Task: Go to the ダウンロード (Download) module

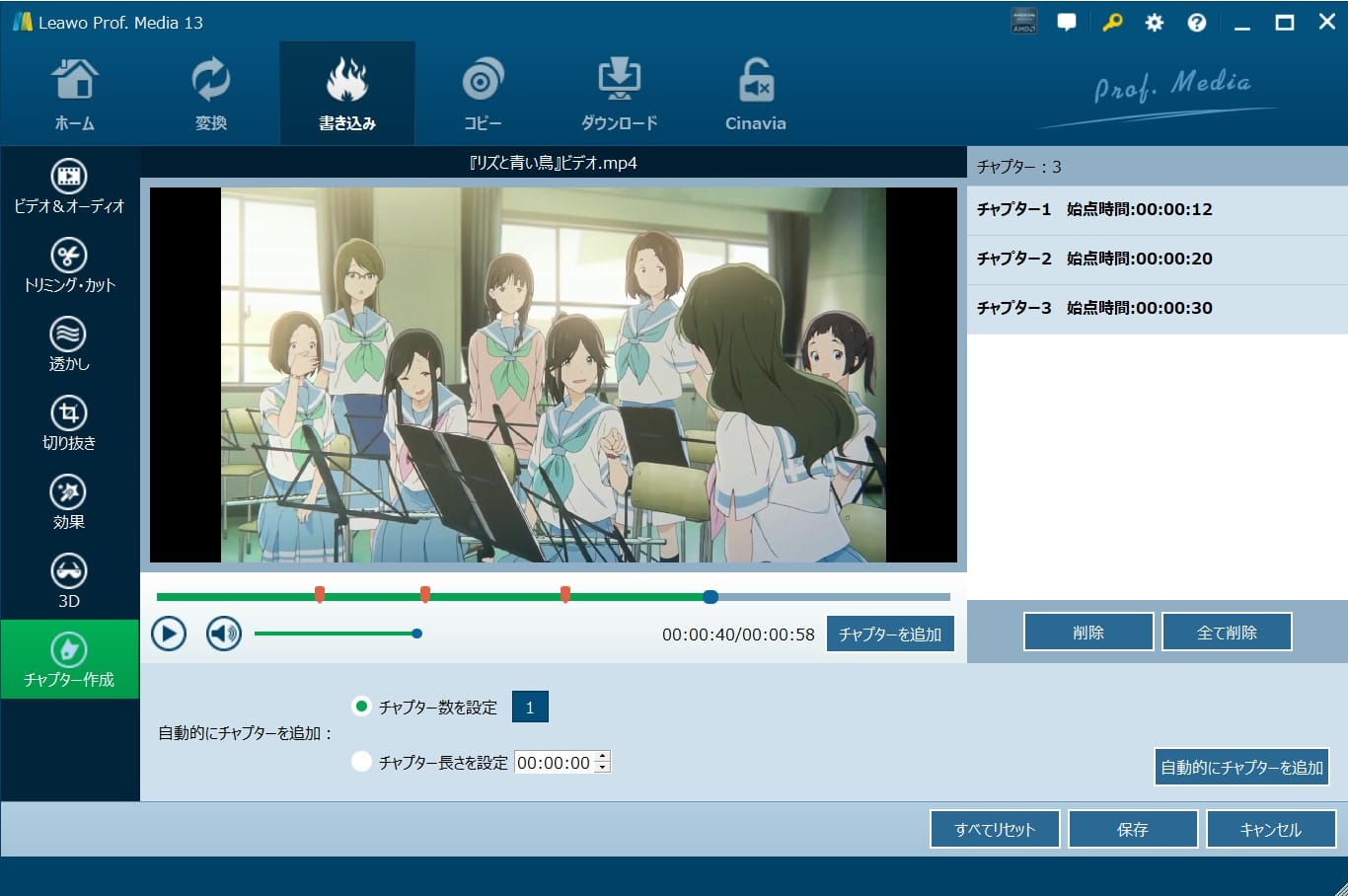Action: pos(619,95)
